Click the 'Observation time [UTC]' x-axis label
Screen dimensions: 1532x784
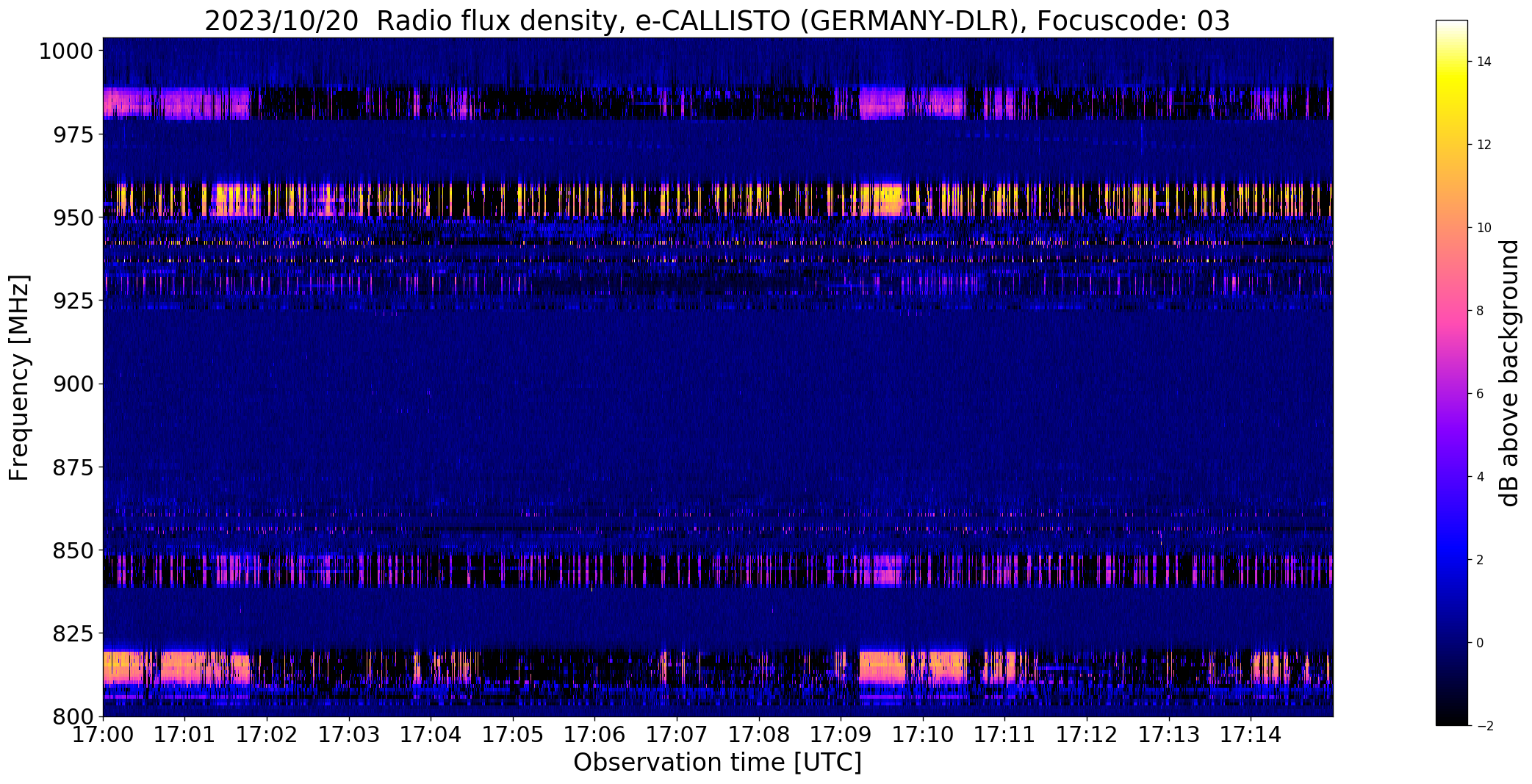point(717,762)
